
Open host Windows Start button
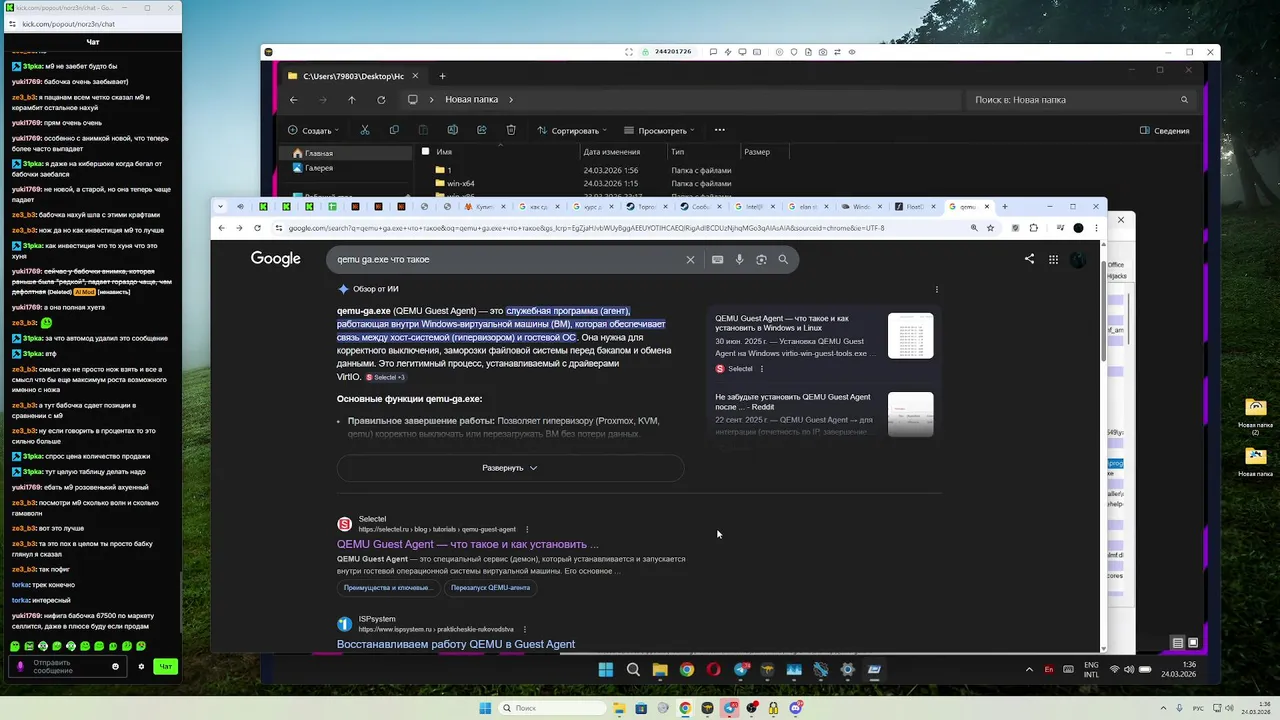485,708
